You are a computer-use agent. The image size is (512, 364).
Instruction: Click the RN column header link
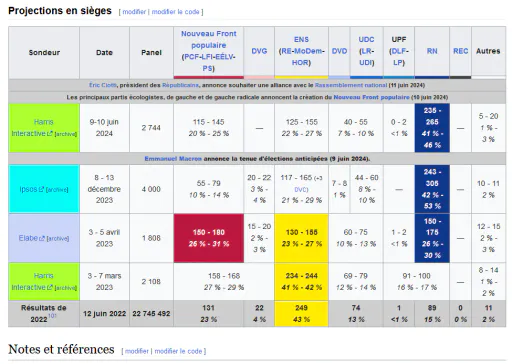tap(432, 51)
